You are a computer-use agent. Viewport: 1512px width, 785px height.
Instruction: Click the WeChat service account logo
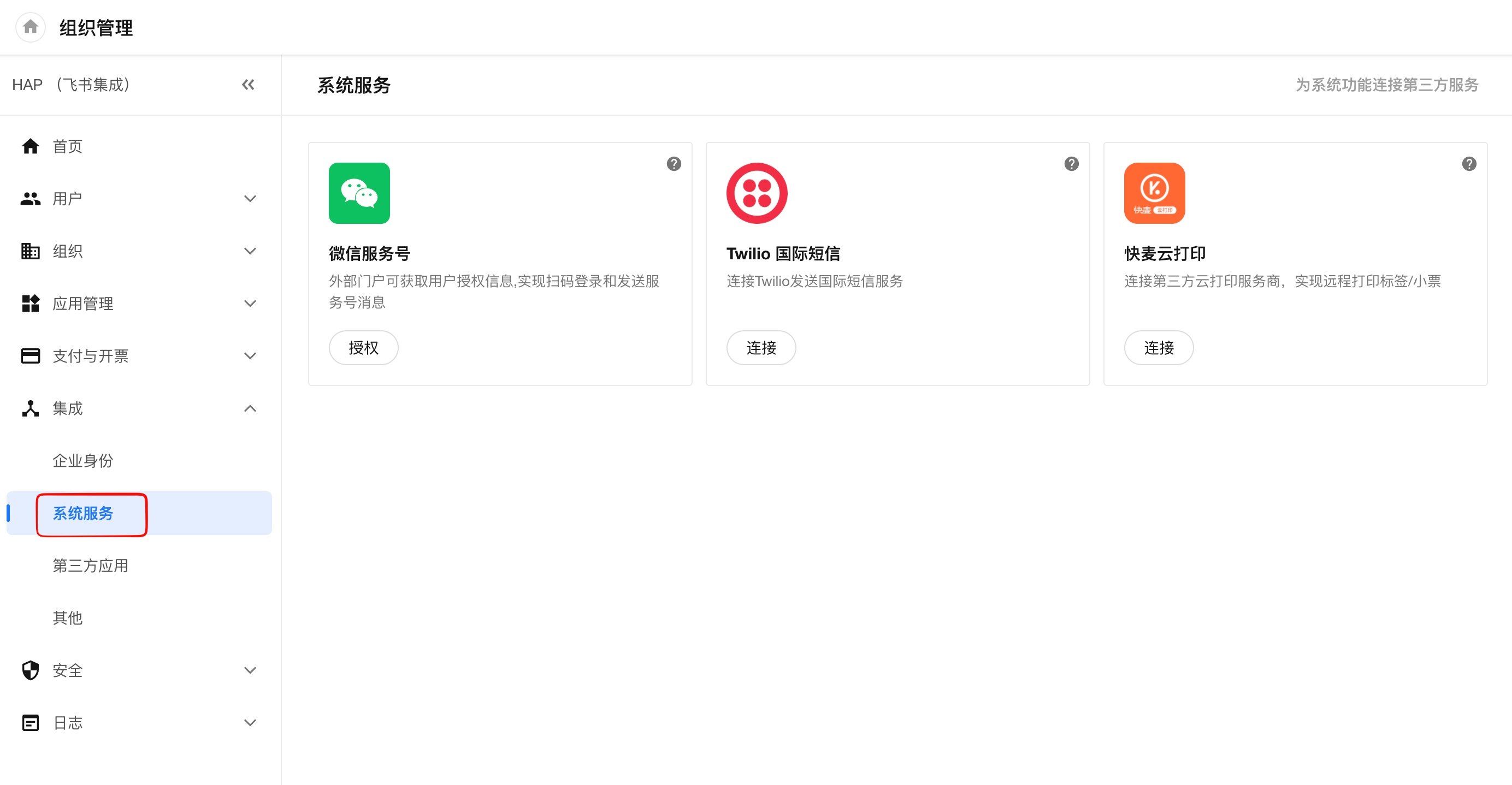click(x=359, y=193)
